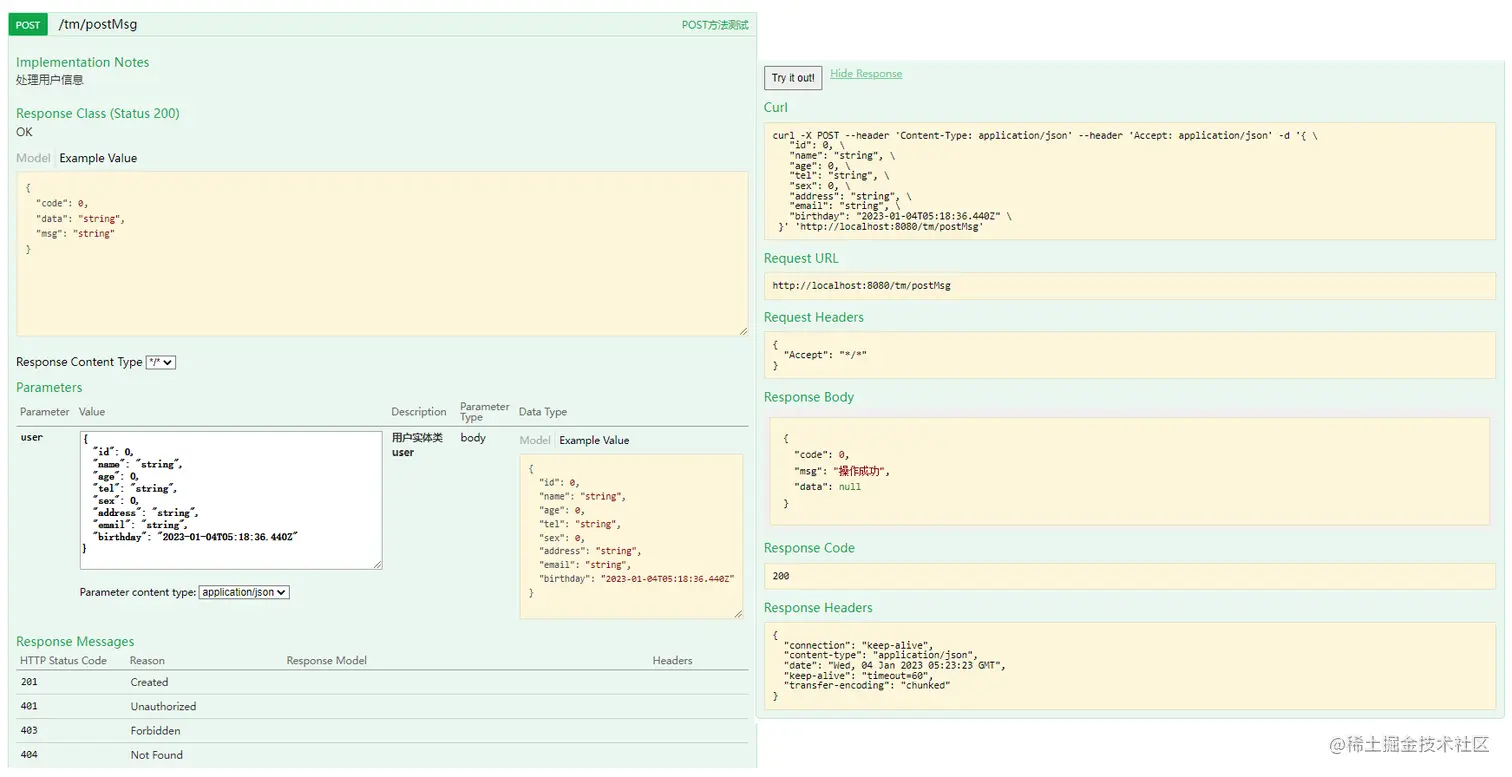
Task: Click the Response Messages heading
Action: coord(75,642)
